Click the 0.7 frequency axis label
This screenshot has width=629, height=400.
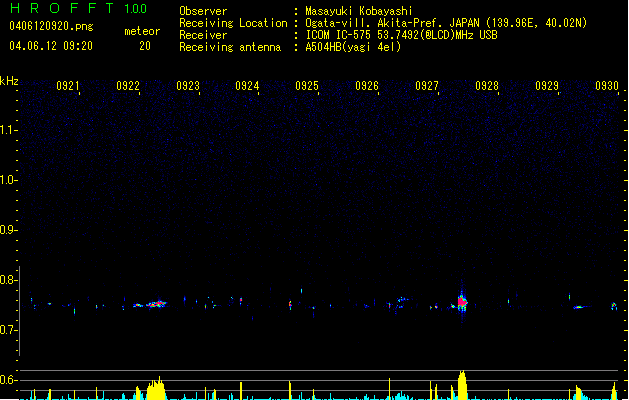click(8, 330)
